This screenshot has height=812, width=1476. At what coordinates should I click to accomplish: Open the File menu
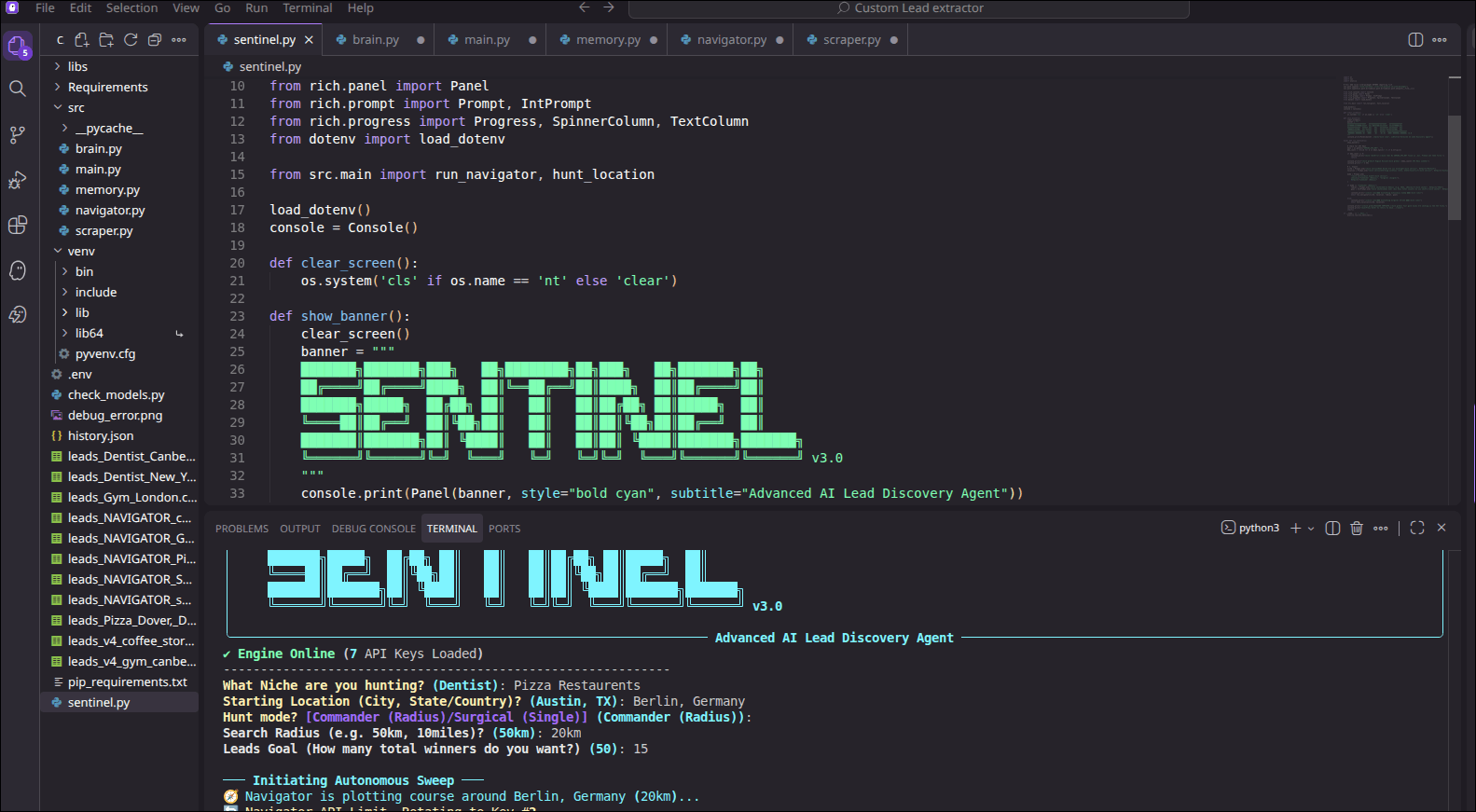(x=45, y=7)
